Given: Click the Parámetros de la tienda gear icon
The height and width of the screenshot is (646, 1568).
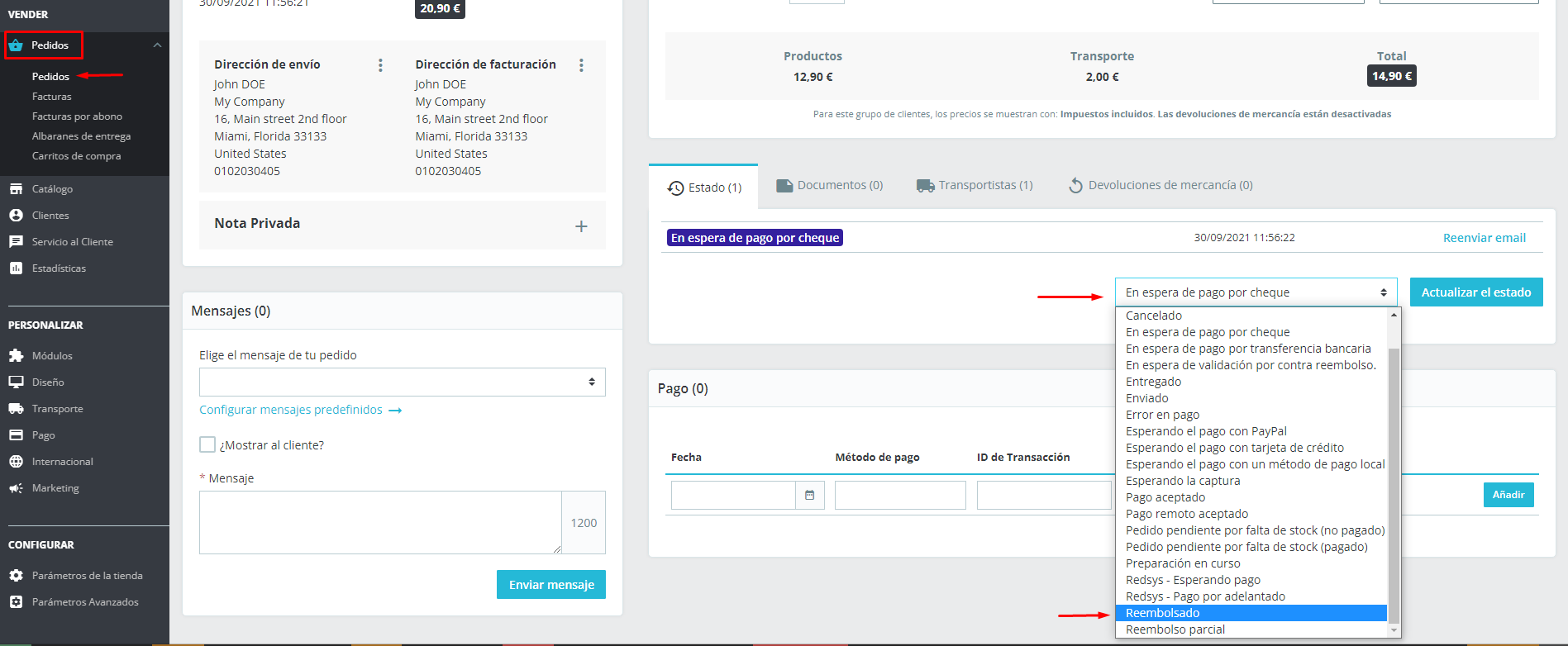Looking at the screenshot, I should click(16, 576).
